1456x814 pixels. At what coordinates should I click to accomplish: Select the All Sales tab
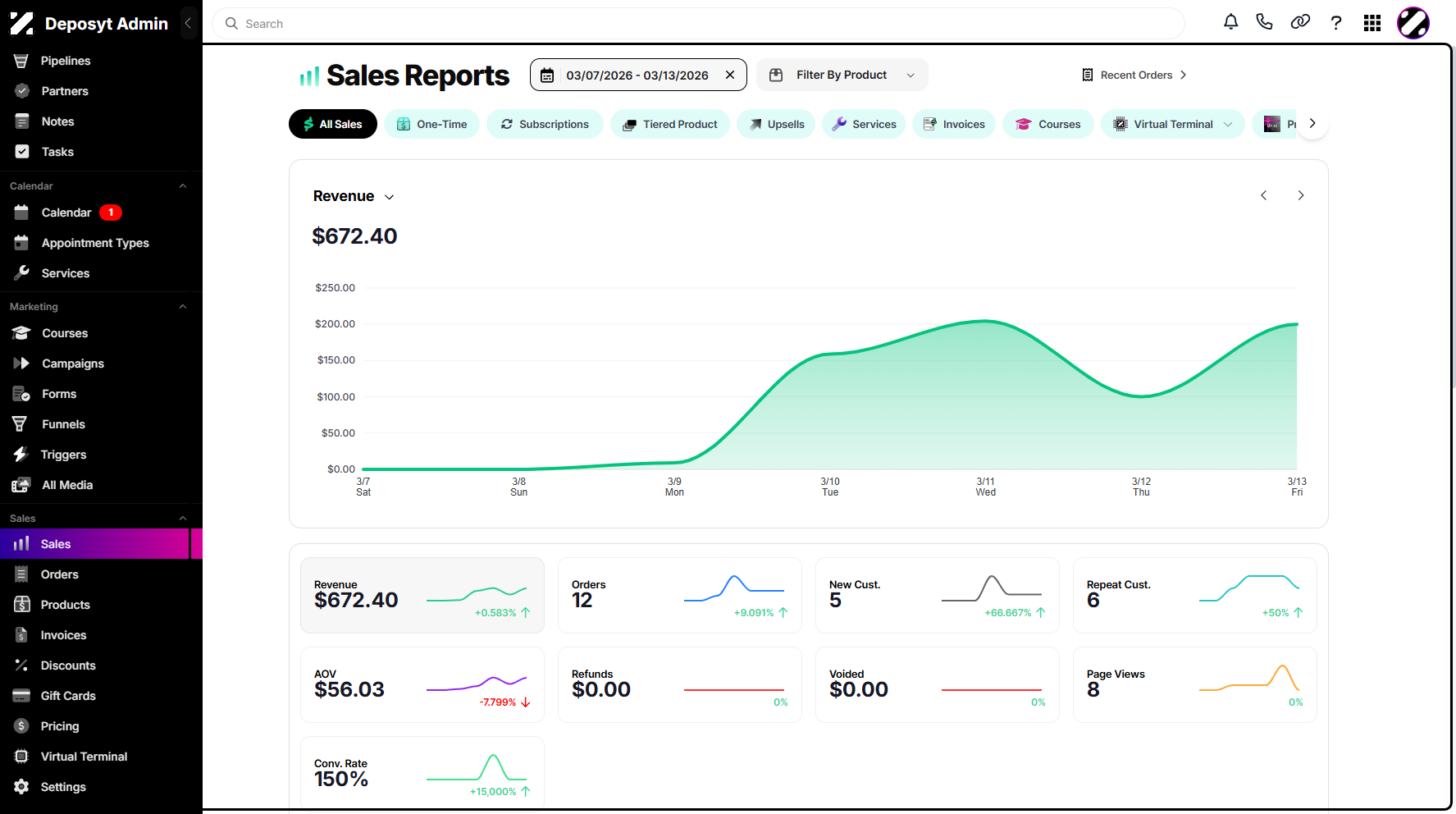coord(332,124)
